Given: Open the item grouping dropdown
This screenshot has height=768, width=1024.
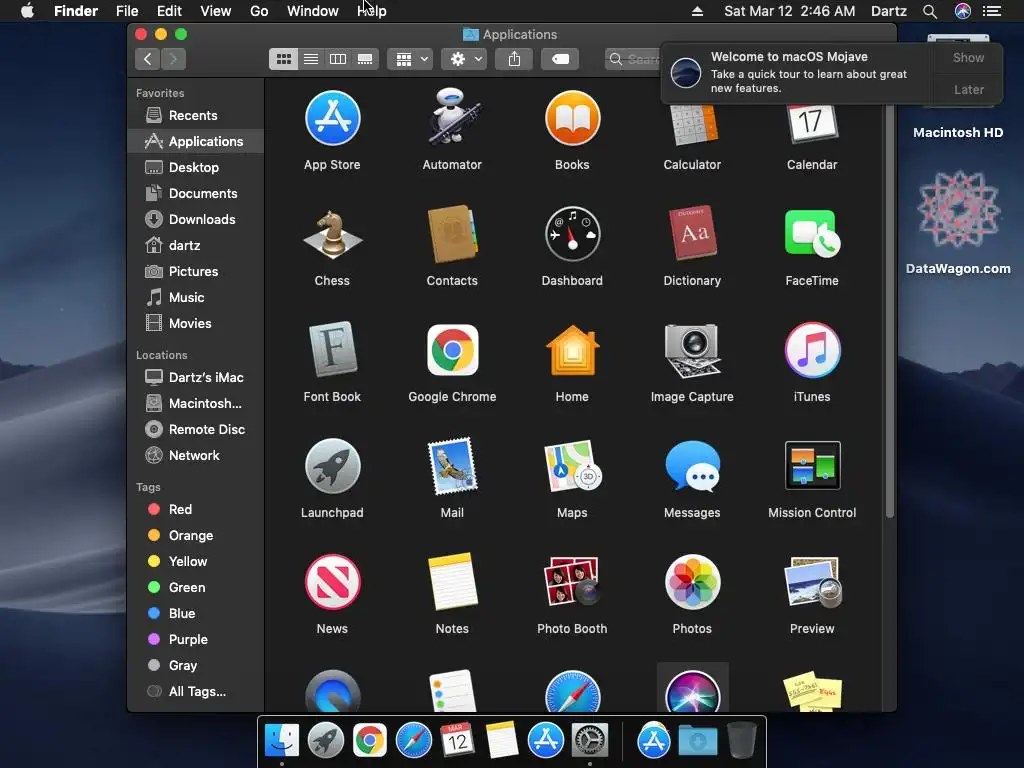Looking at the screenshot, I should click(411, 59).
